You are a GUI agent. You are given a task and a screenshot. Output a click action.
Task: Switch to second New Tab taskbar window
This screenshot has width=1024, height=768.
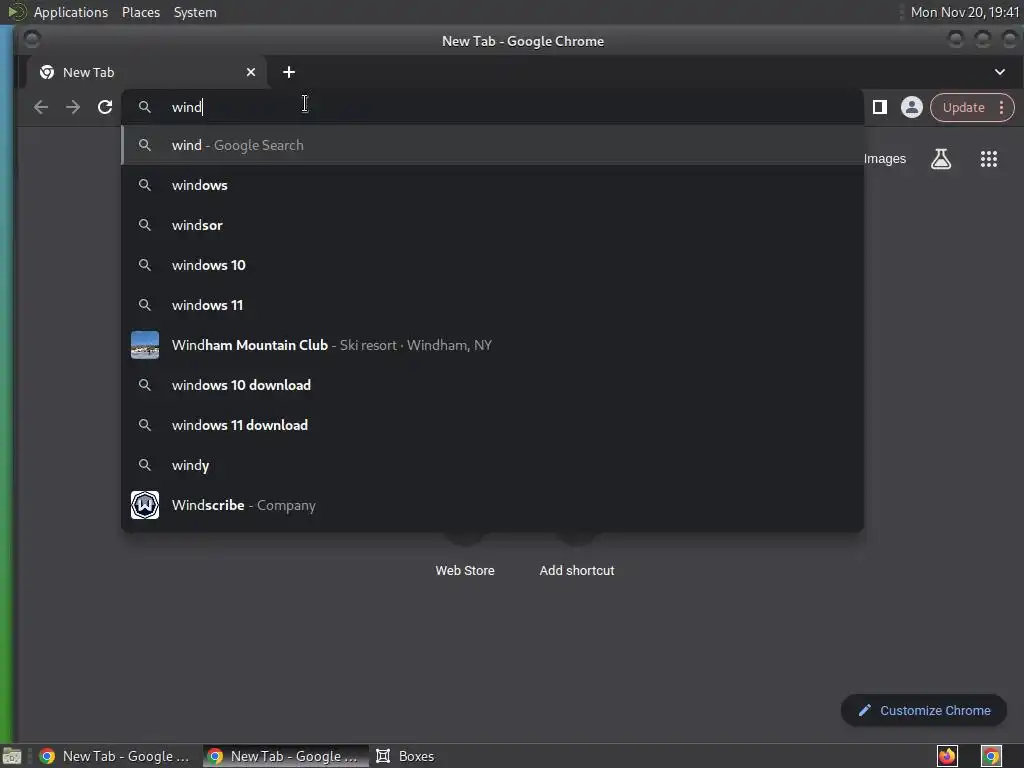coord(285,756)
